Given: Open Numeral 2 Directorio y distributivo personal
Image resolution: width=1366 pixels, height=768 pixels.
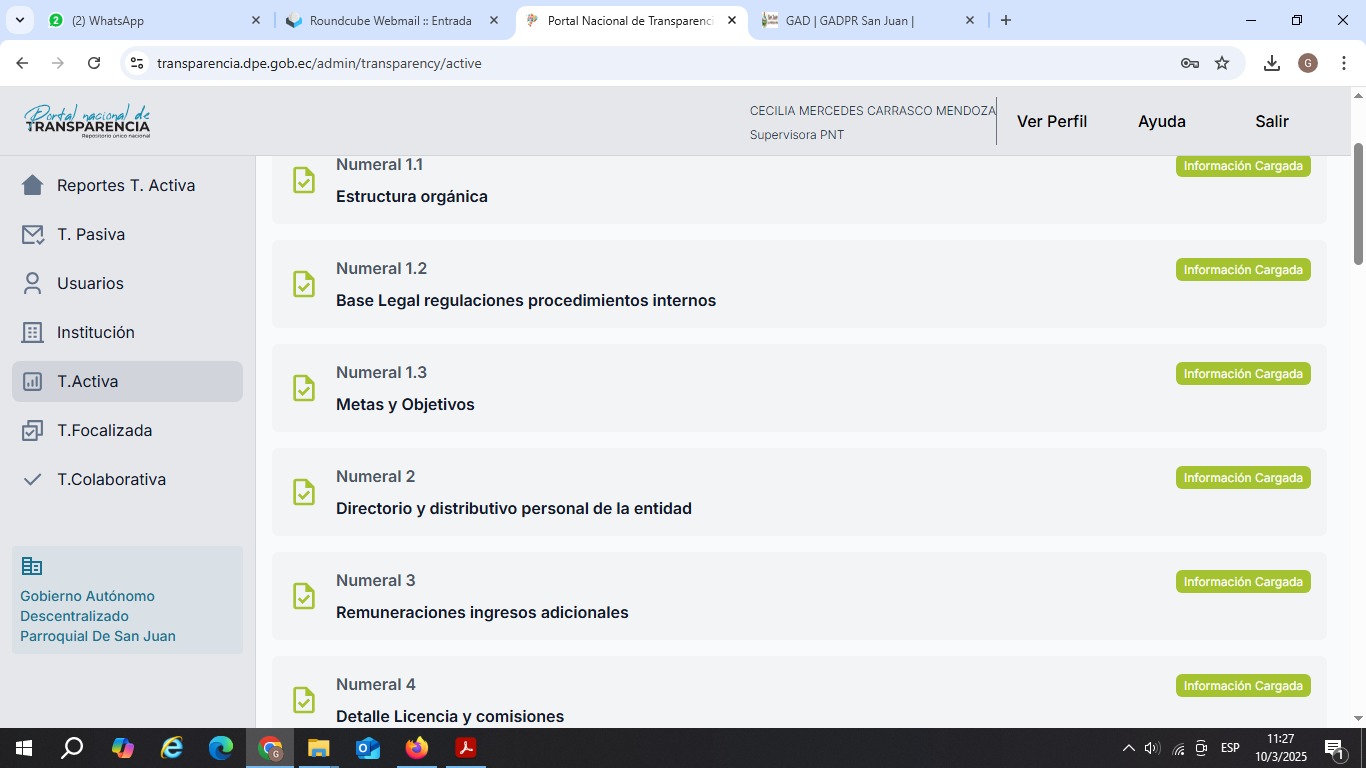Looking at the screenshot, I should 513,508.
